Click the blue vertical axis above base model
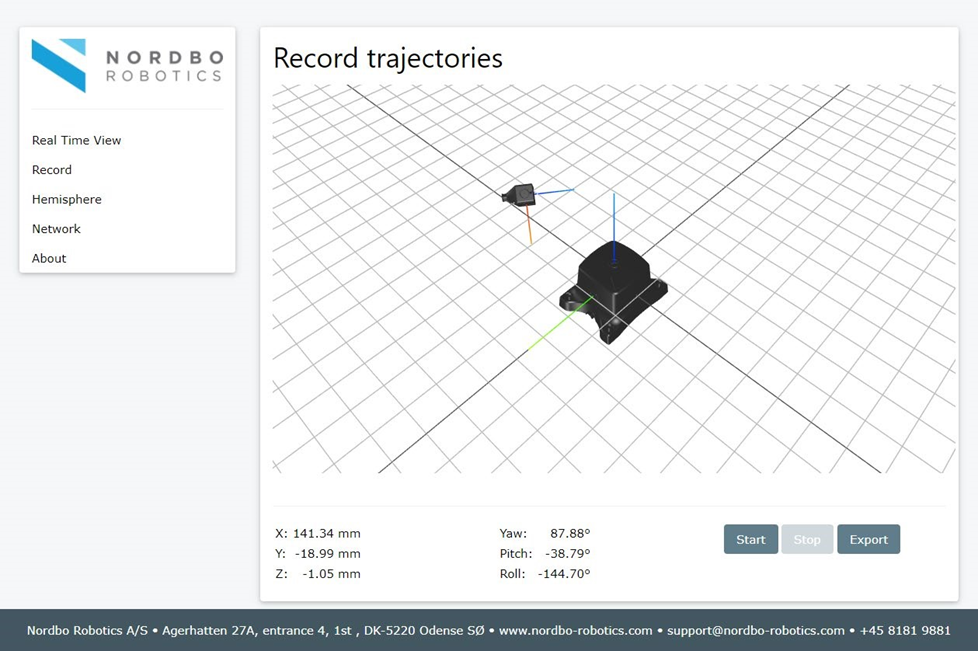The width and height of the screenshot is (978, 651). tap(614, 228)
